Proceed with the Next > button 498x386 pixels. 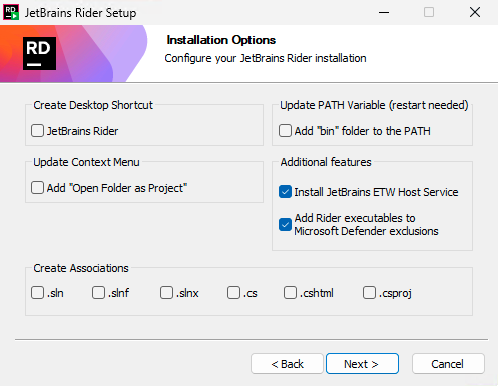click(362, 364)
